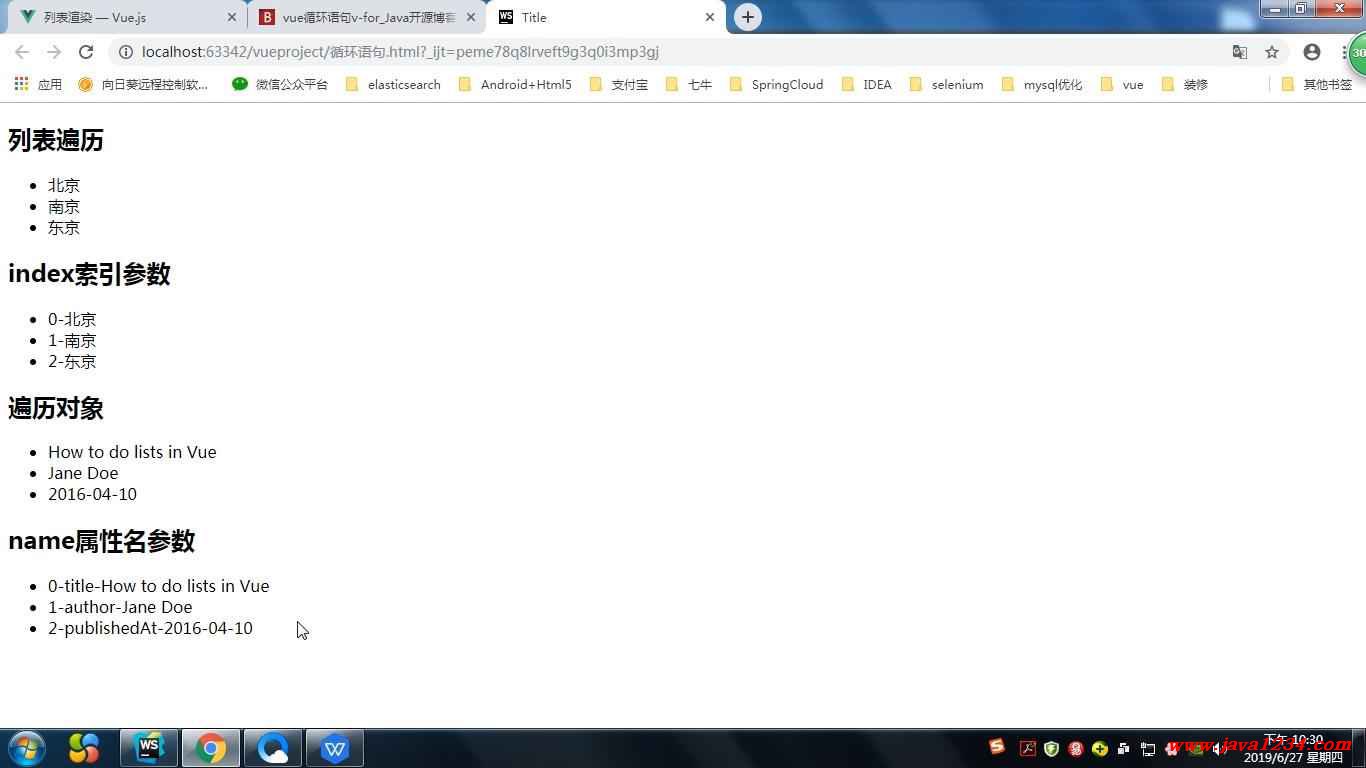Click the list item 东京
Screen dimensions: 1366x768
[64, 227]
